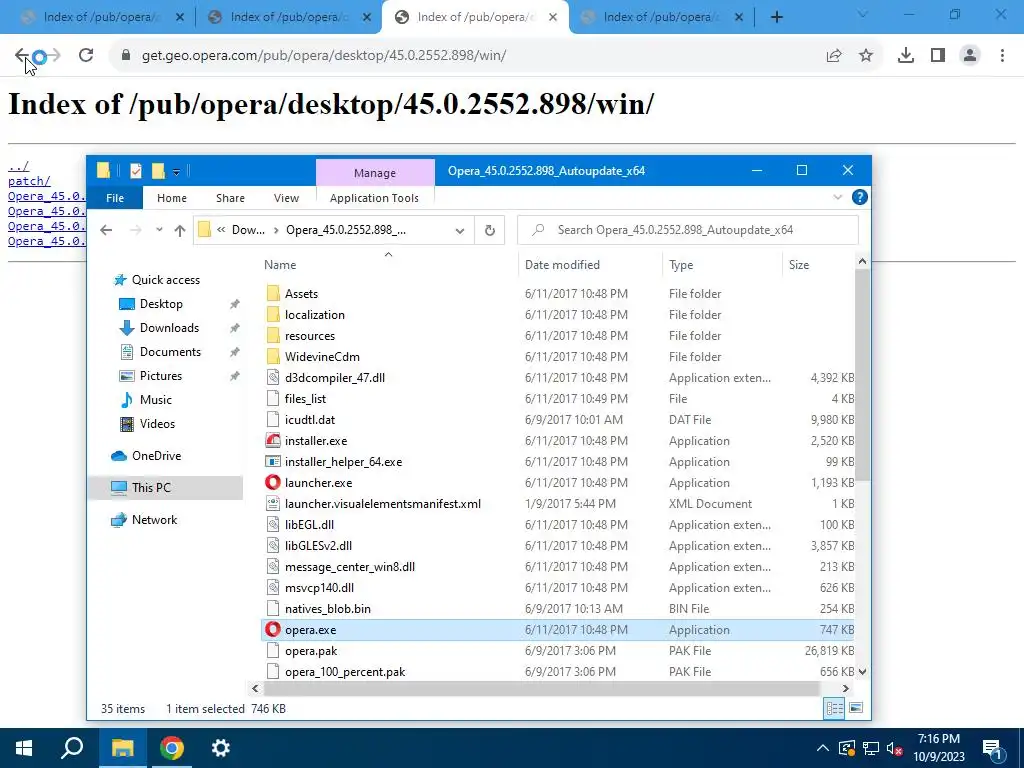Select installer.exe file icon
Image resolution: width=1024 pixels, height=768 pixels.
(x=273, y=441)
